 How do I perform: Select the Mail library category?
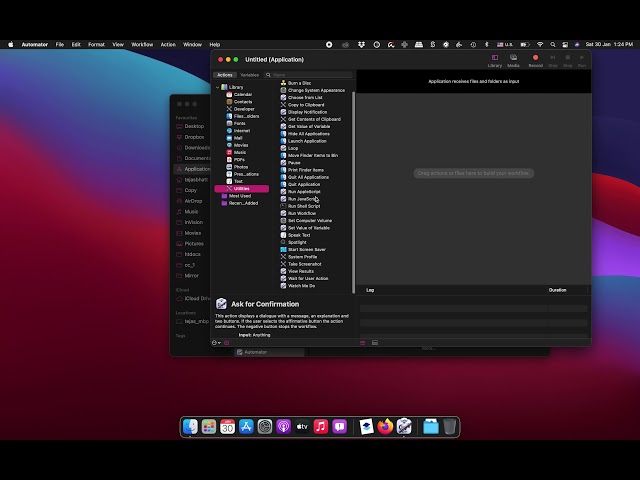238,138
